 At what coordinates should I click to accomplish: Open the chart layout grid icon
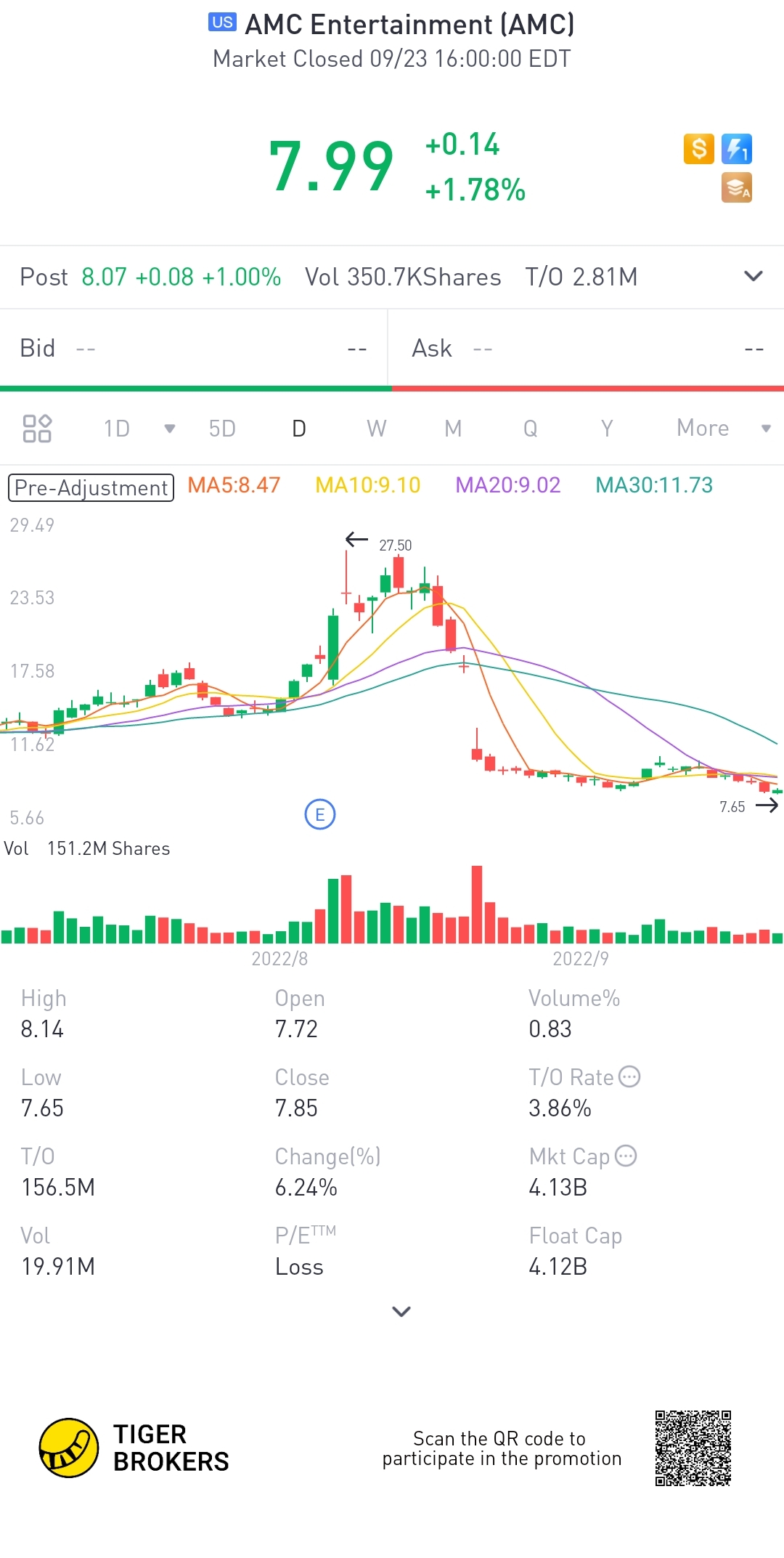click(37, 429)
